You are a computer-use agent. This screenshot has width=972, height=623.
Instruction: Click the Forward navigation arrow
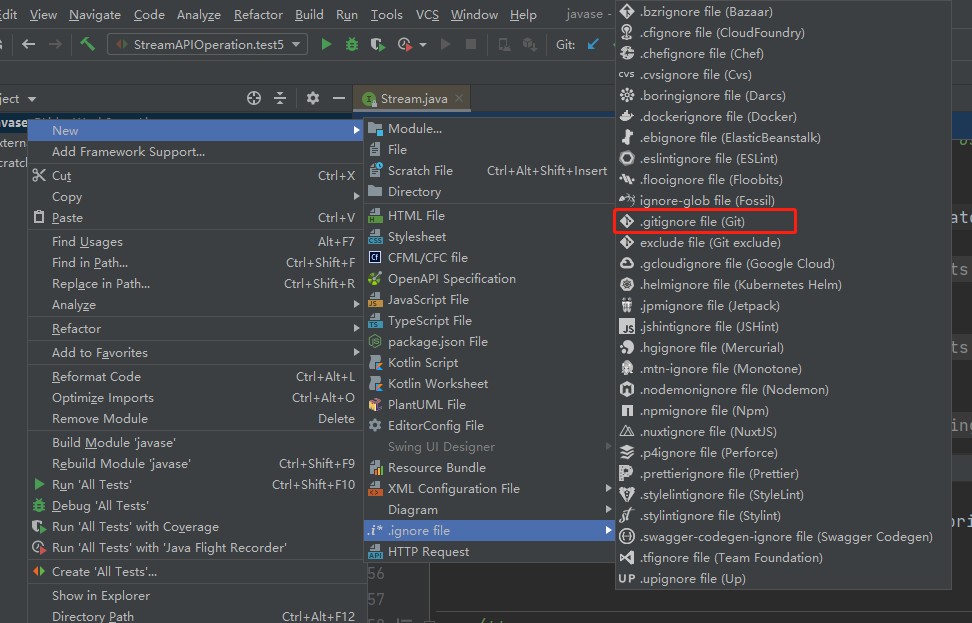55,44
